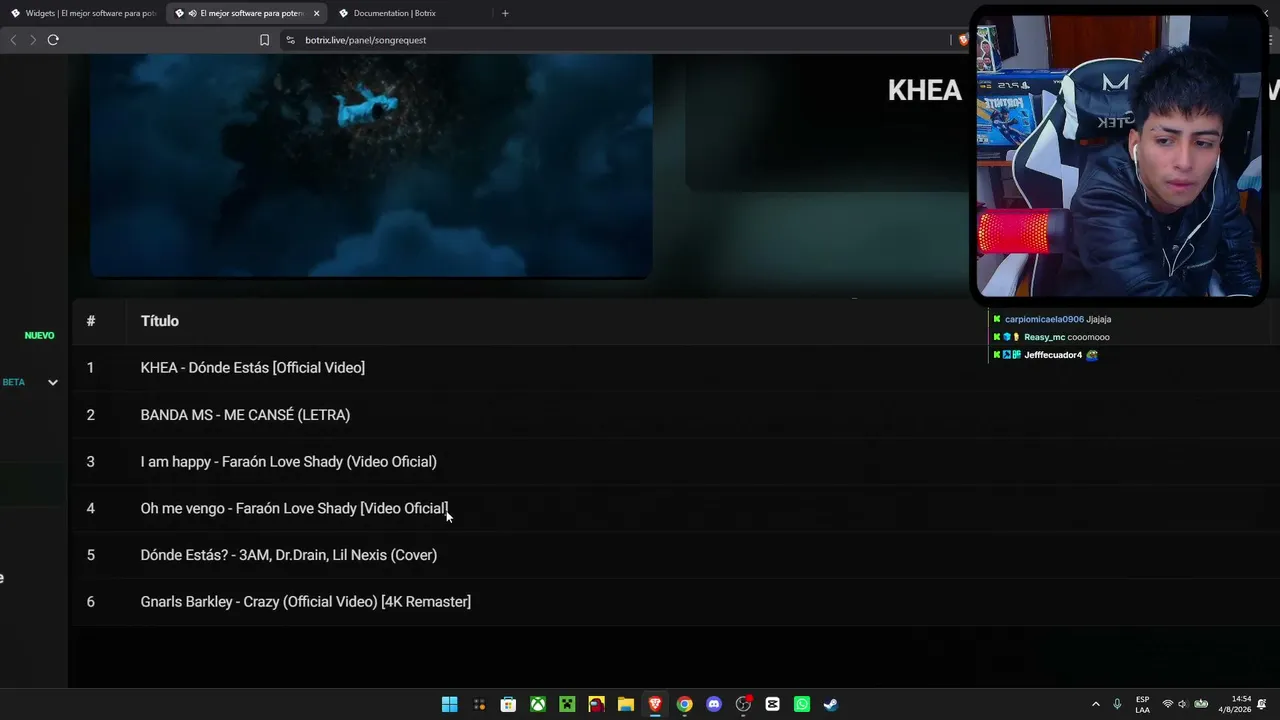
Task: Open the Xbox app from taskbar
Action: [538, 704]
